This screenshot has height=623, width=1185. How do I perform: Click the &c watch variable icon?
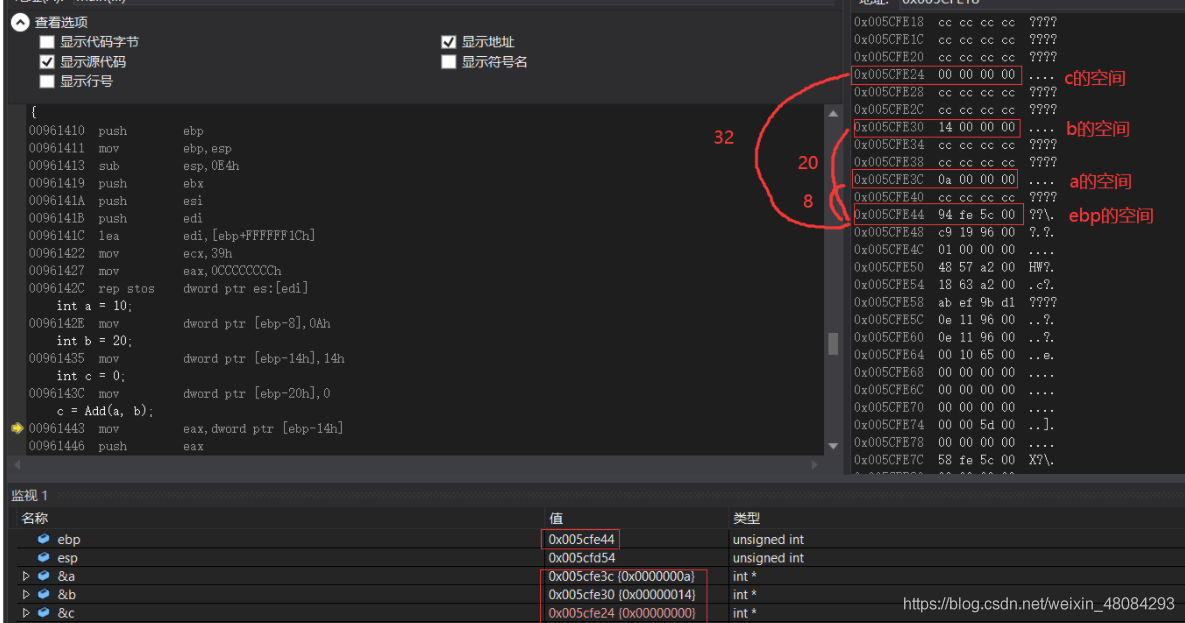[44, 613]
